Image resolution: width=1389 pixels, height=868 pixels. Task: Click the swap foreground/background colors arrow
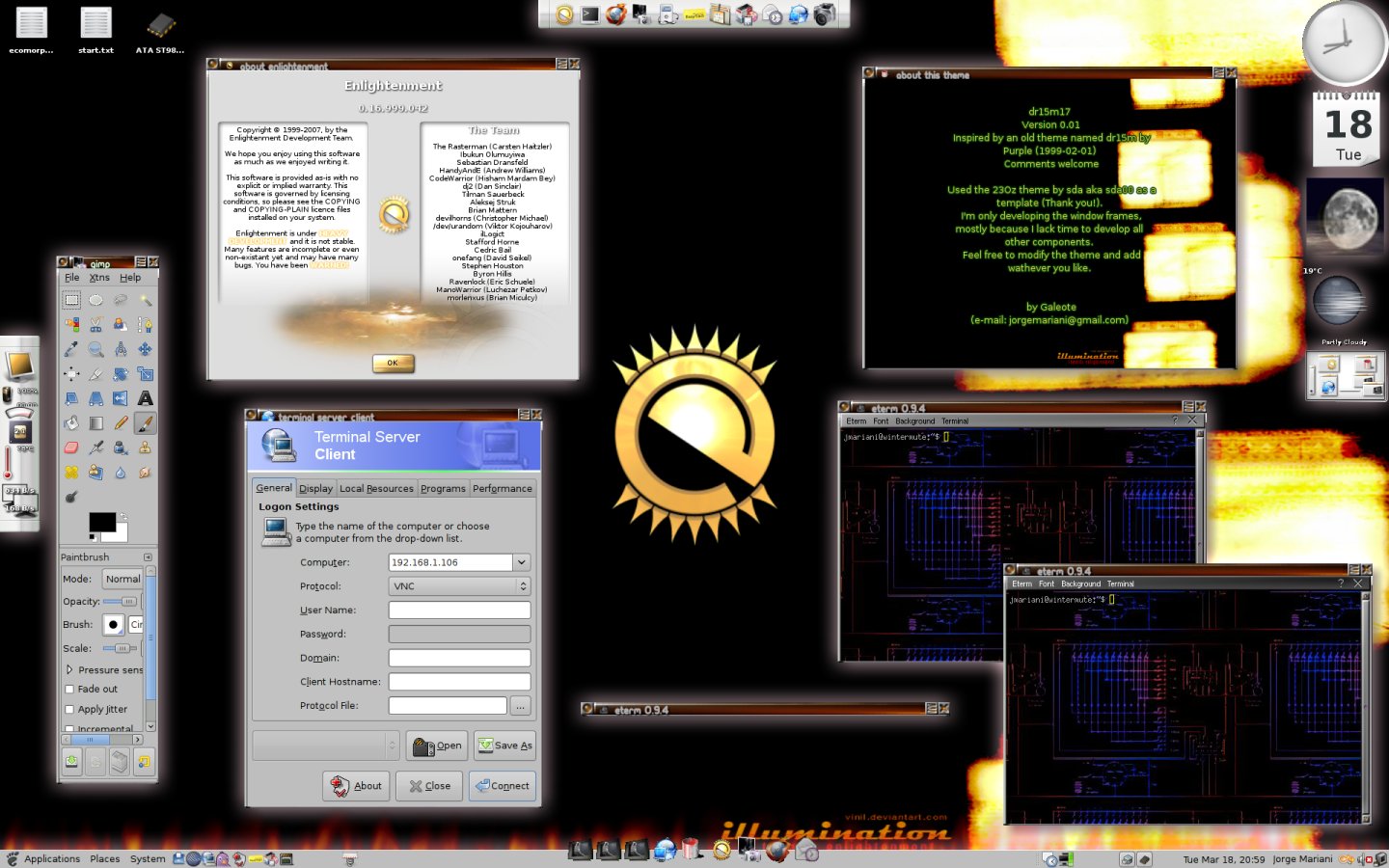123,518
